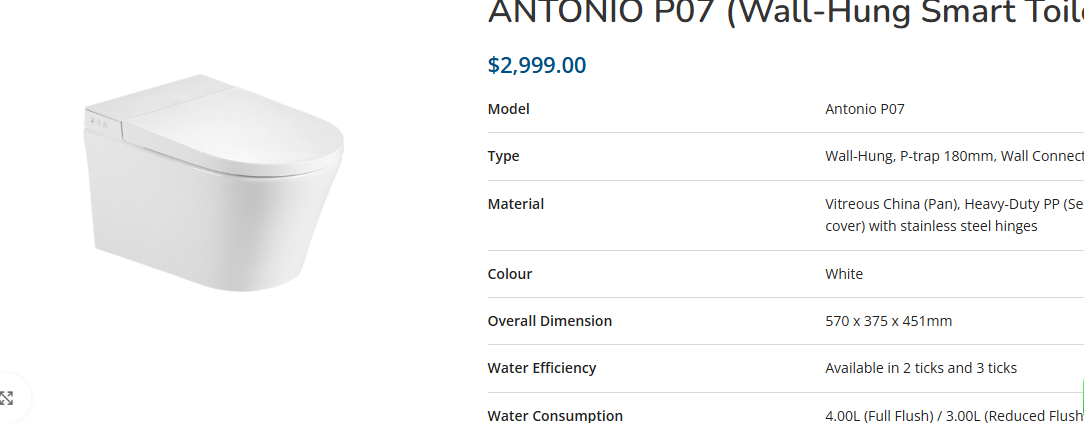Viewport: 1084px width, 423px height.
Task: Click the Model row label
Action: point(508,109)
